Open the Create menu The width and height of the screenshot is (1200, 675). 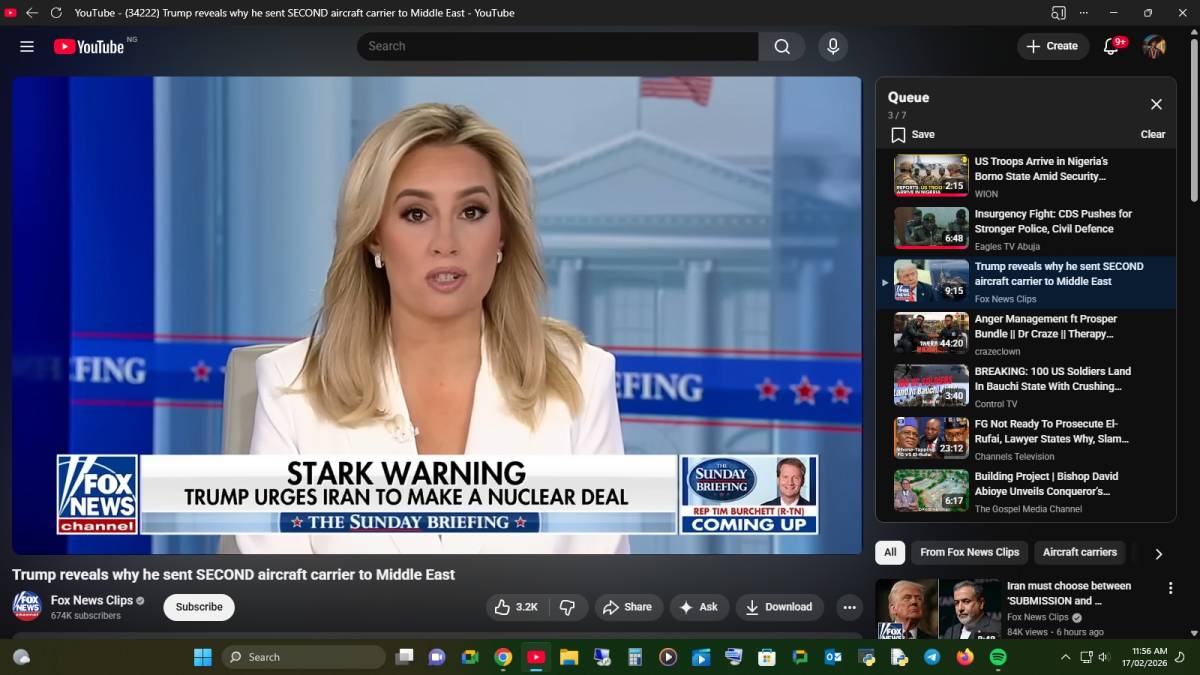tap(1052, 46)
